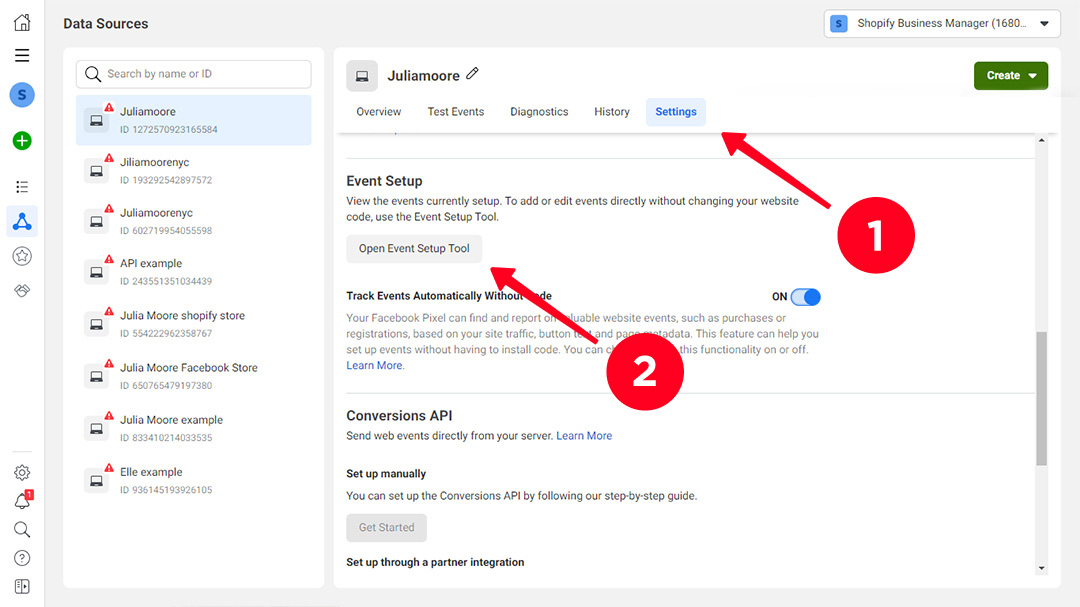Click Set up through a partner integration

pos(435,562)
